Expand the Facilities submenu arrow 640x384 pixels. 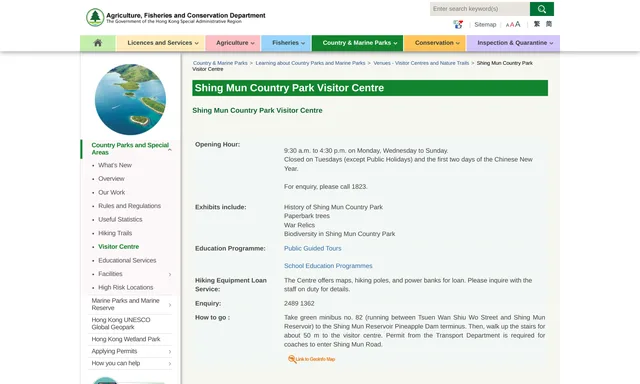click(170, 274)
